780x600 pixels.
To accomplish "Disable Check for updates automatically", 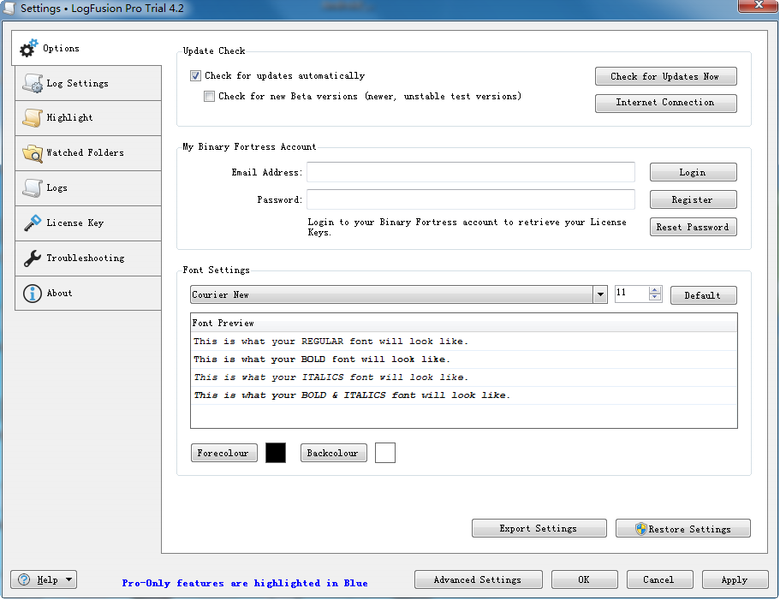I will tap(195, 76).
